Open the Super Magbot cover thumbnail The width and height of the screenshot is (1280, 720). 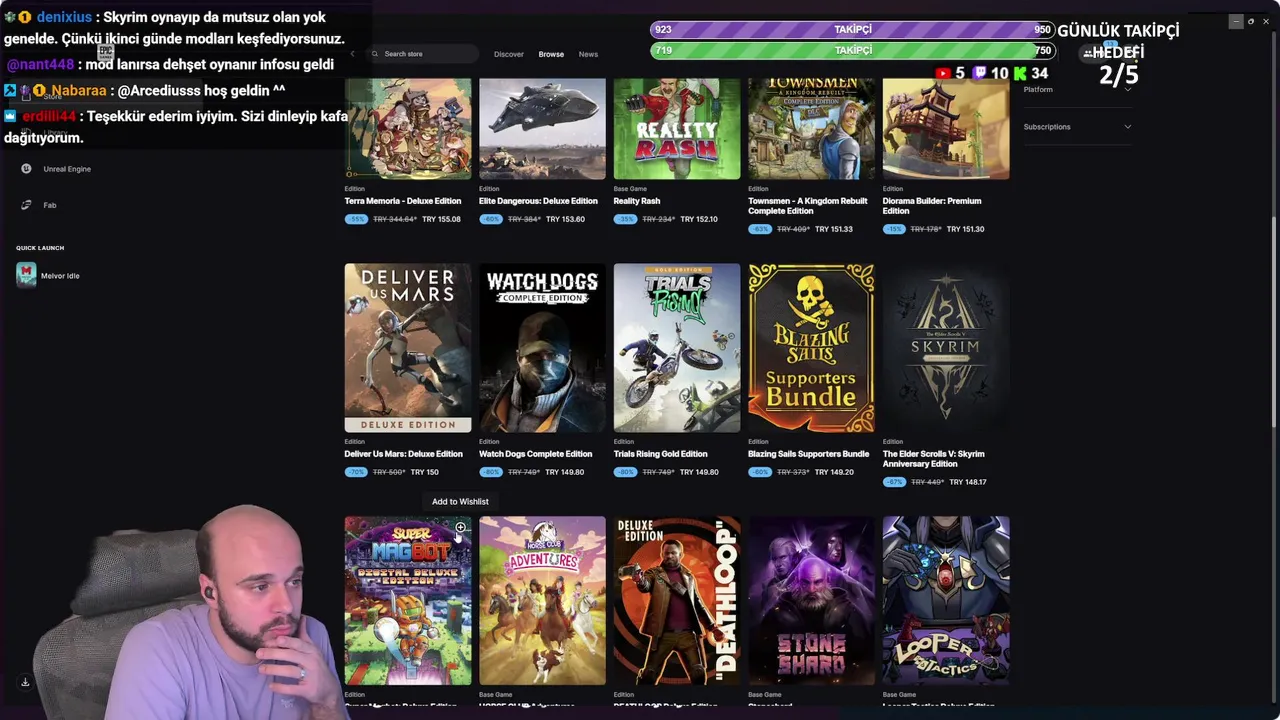click(408, 600)
